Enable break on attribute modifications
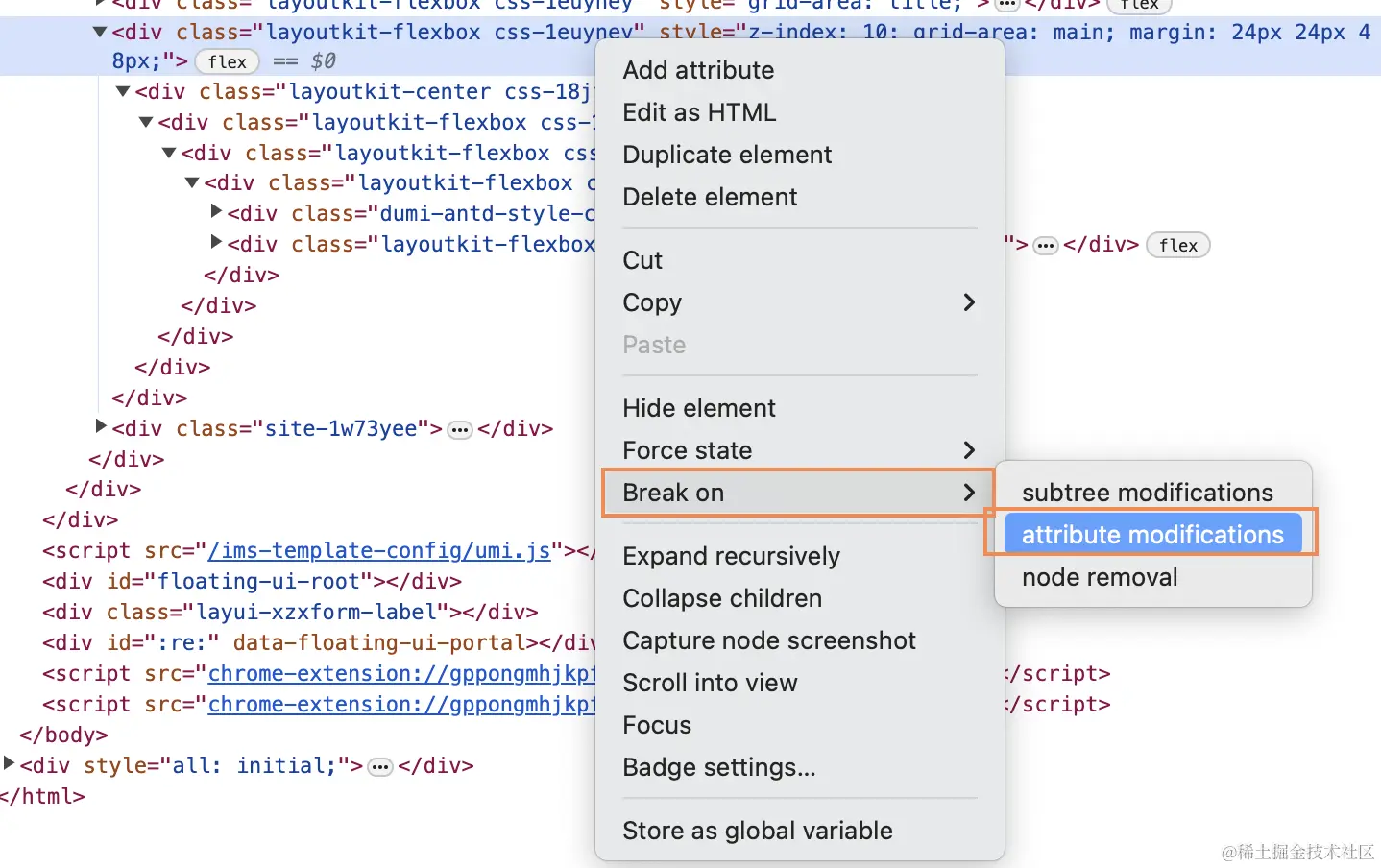Image resolution: width=1381 pixels, height=868 pixels. 1151,535
